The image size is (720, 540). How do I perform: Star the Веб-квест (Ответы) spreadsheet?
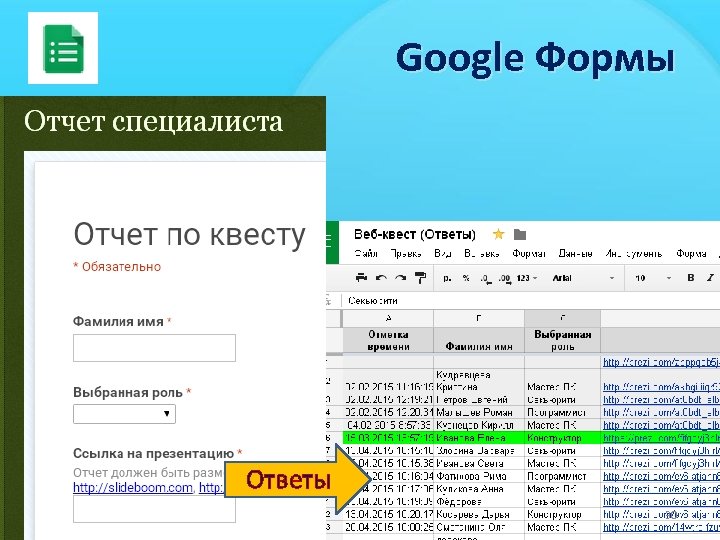[498, 235]
